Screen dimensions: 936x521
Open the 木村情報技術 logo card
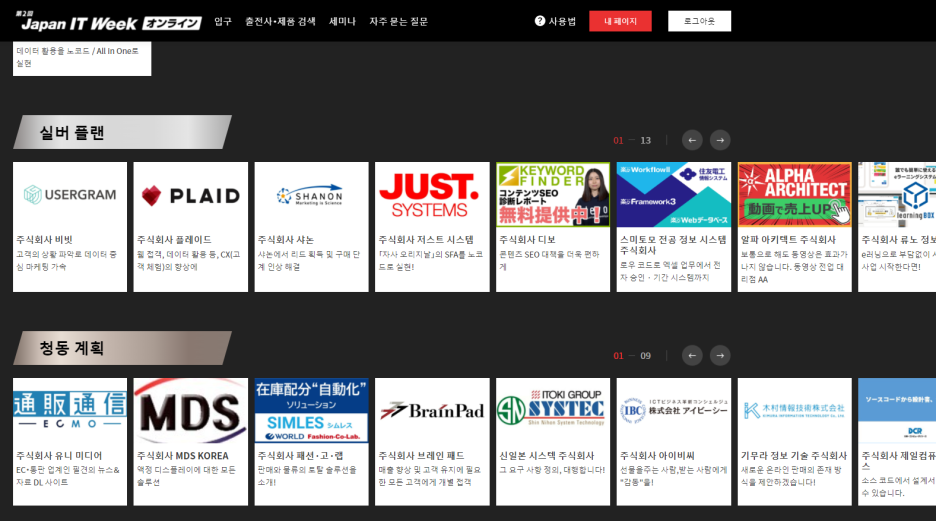[x=795, y=411]
